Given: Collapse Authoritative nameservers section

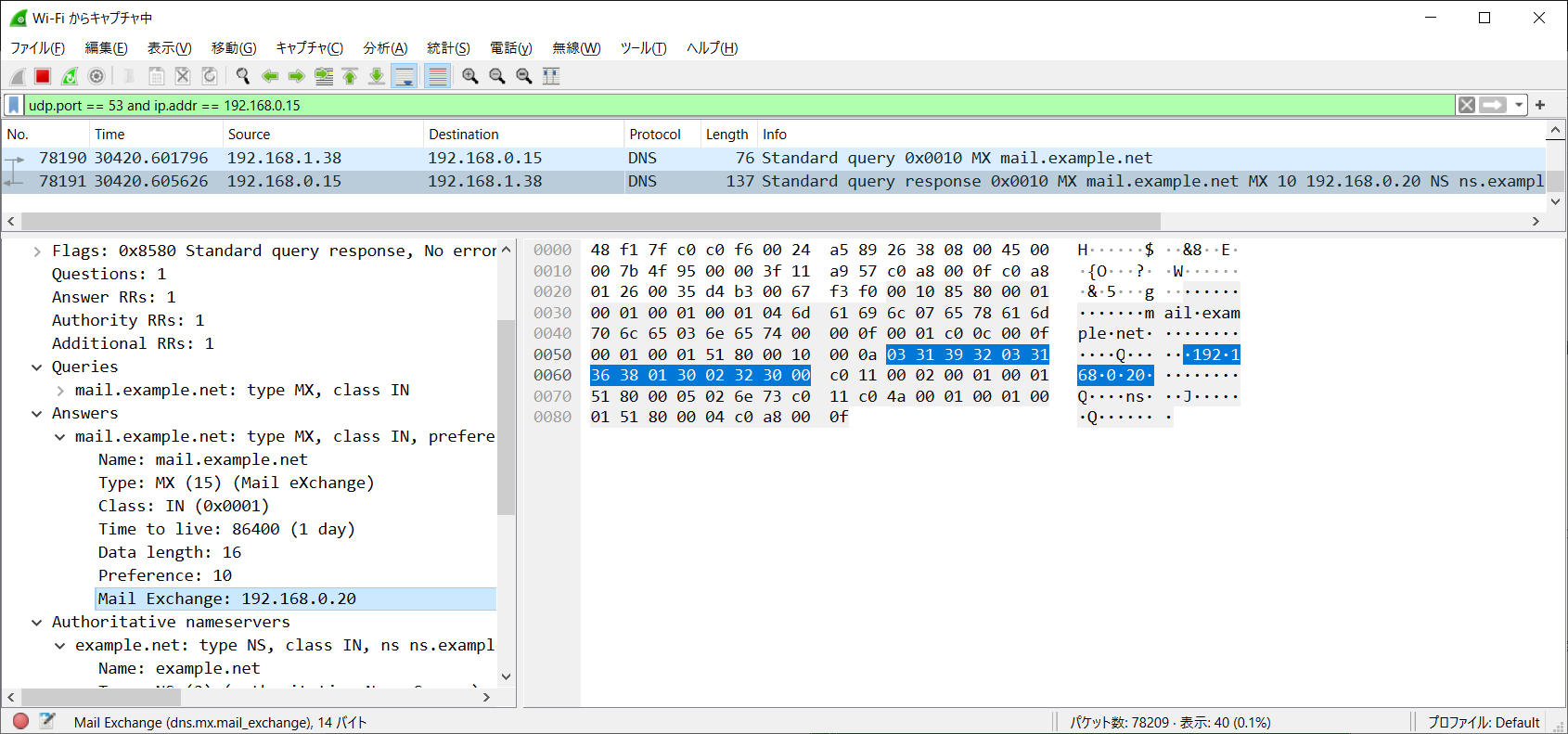Looking at the screenshot, I should [37, 623].
